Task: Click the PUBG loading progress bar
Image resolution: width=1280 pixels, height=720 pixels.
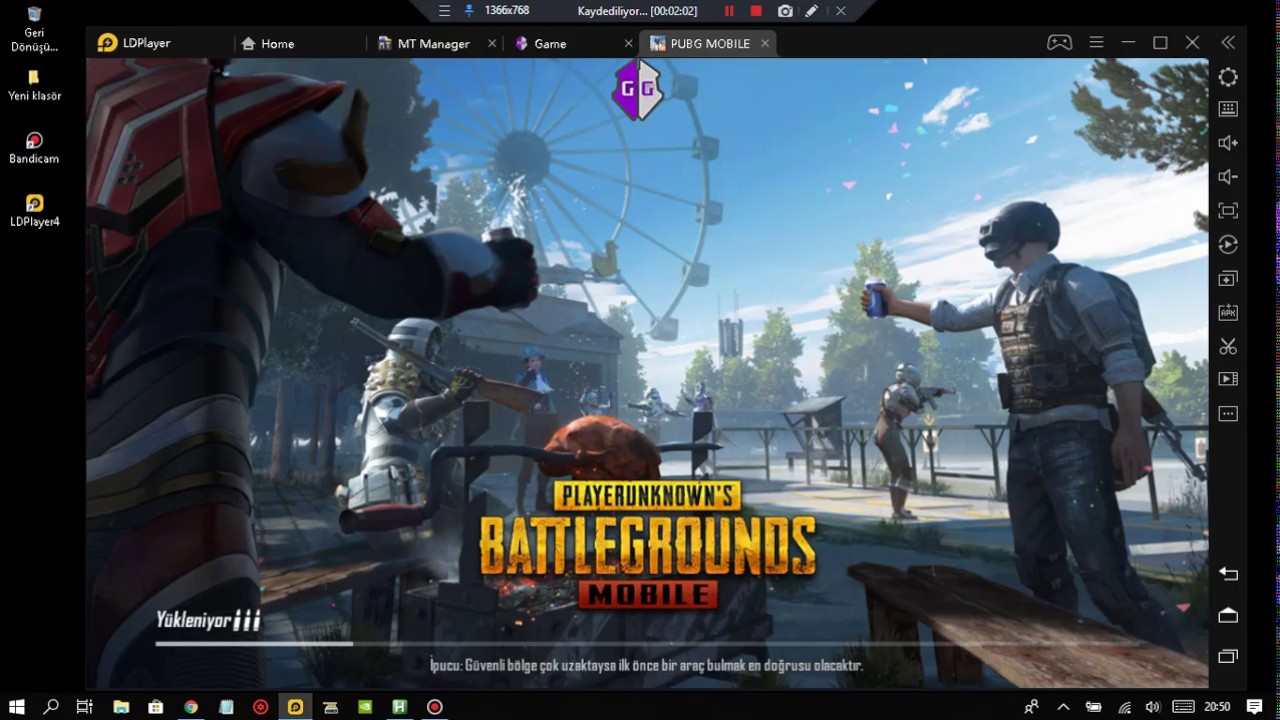Action: click(x=650, y=643)
